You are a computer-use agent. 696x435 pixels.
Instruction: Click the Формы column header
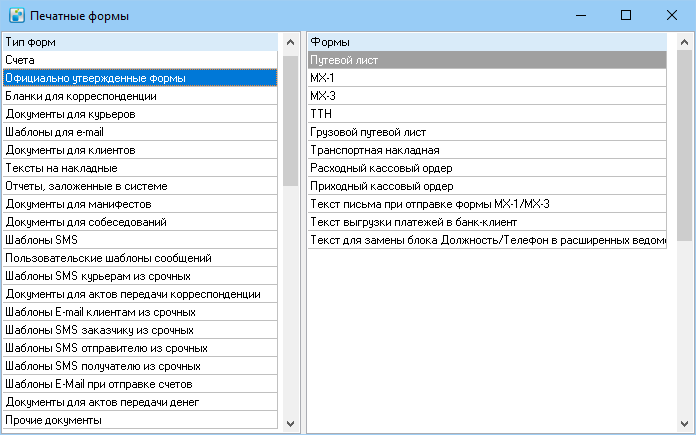487,42
